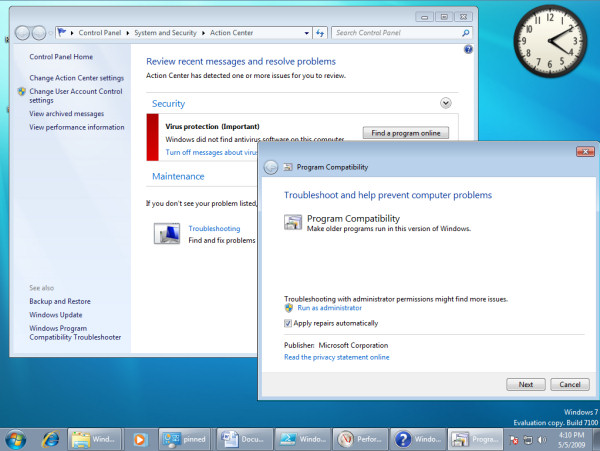
Task: Switch to the Docu... taskbar window
Action: pyautogui.click(x=245, y=439)
